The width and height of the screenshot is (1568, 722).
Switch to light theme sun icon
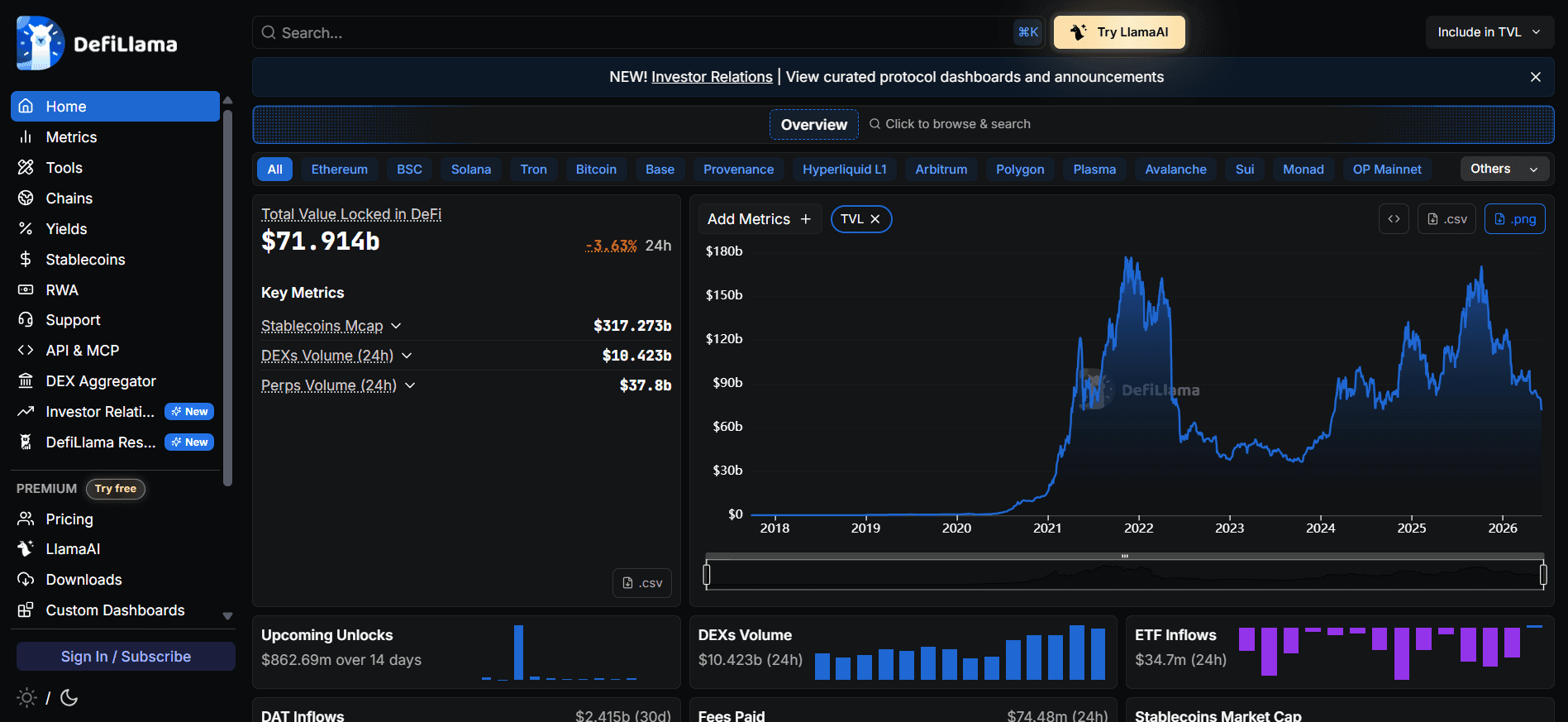pyautogui.click(x=26, y=698)
